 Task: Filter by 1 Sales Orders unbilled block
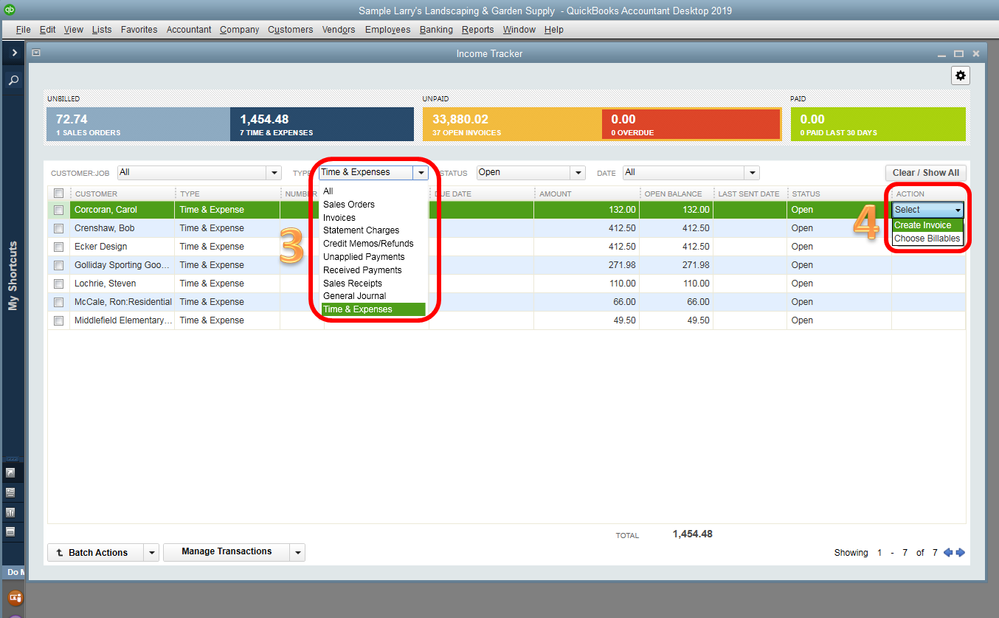(x=138, y=124)
